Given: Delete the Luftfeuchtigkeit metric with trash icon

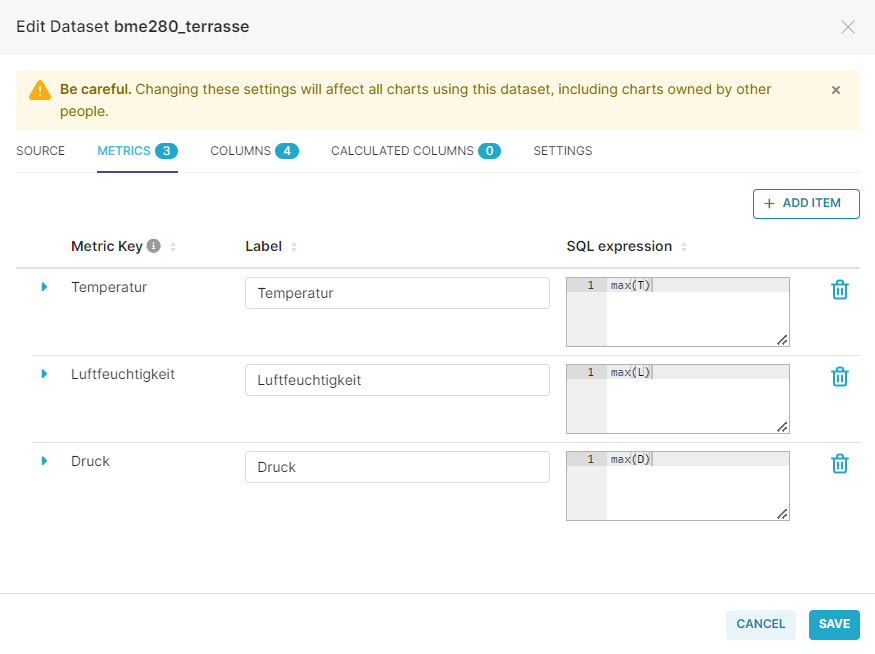Looking at the screenshot, I should pos(840,377).
